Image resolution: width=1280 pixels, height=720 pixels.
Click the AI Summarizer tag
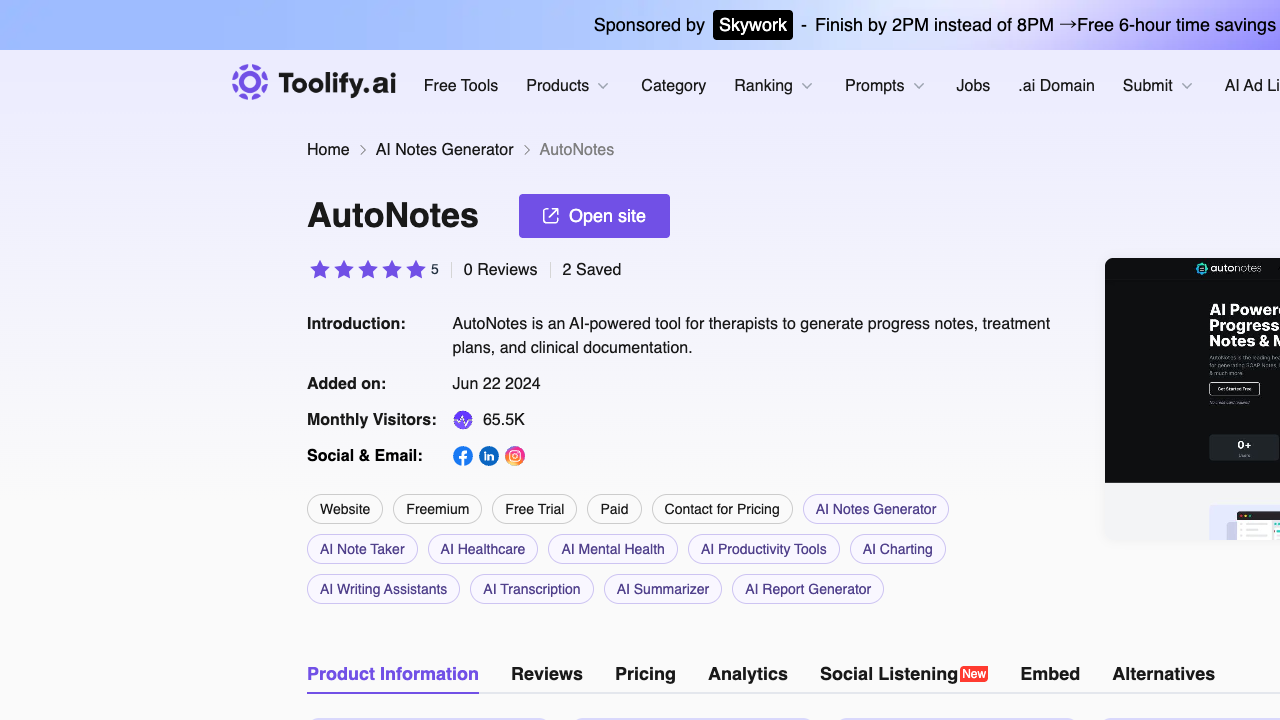663,589
